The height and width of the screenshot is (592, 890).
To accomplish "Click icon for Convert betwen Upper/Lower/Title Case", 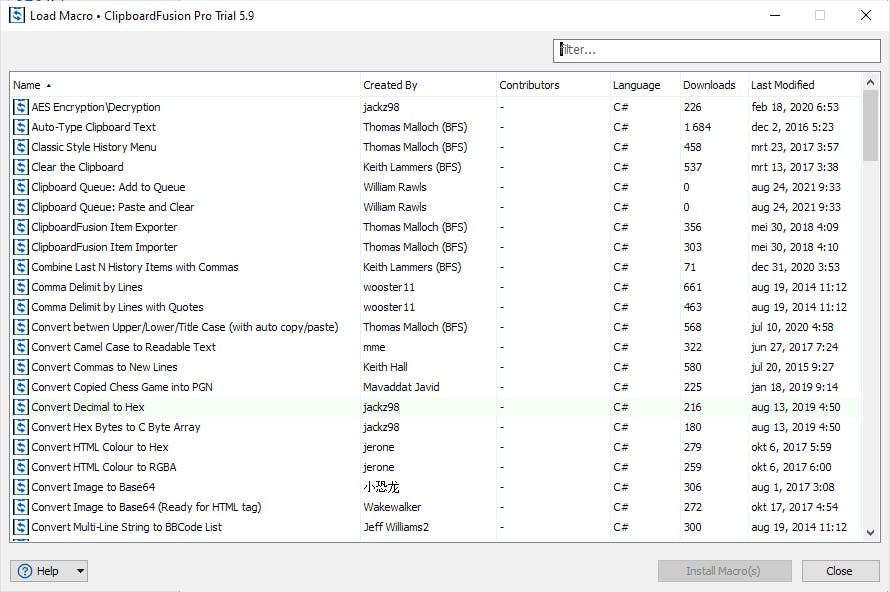I will click(x=21, y=327).
